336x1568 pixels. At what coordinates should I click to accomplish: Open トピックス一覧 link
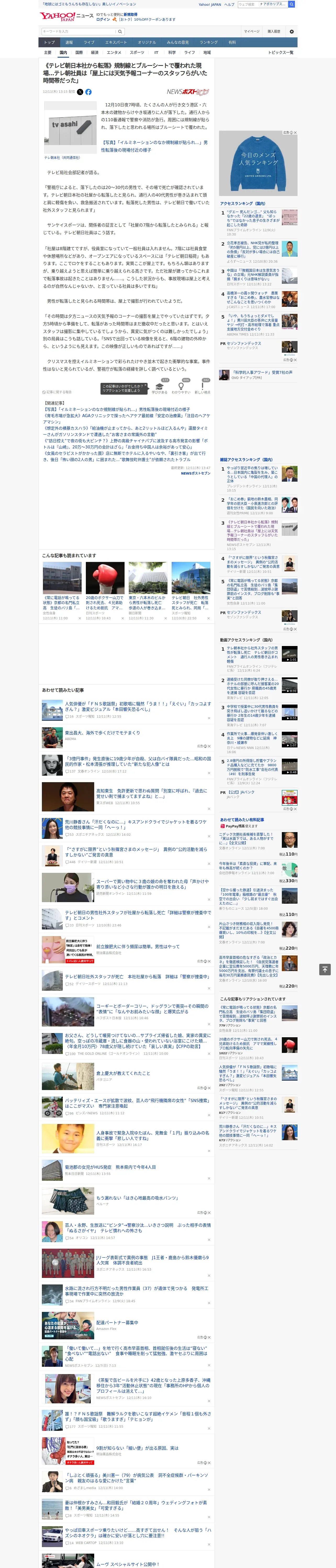(281, 52)
